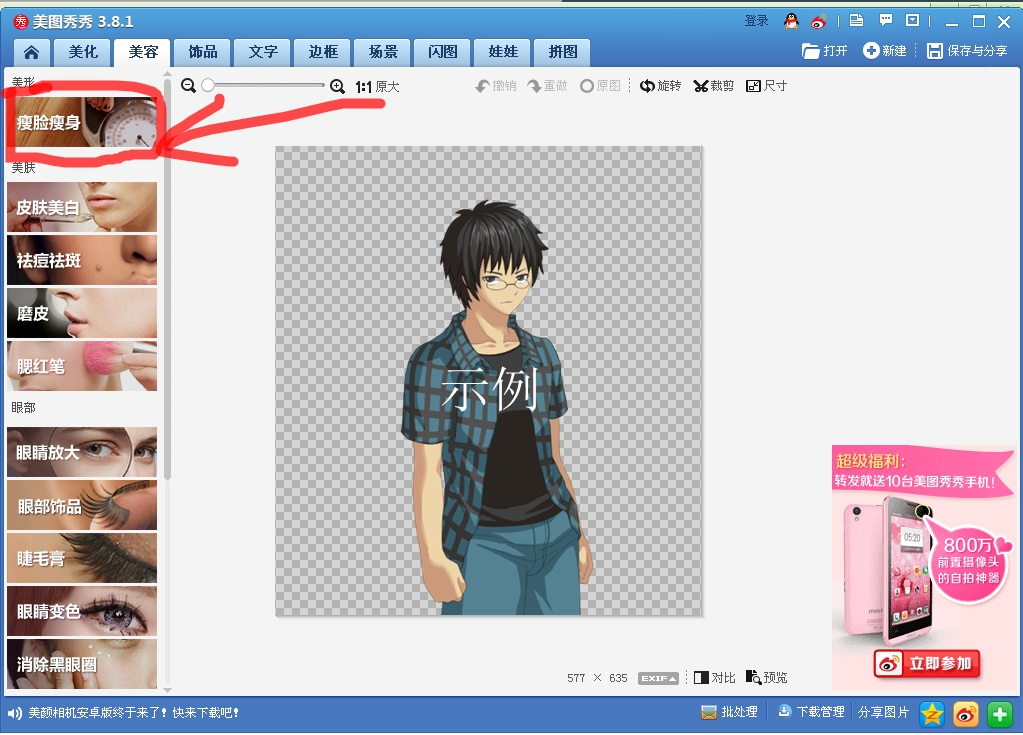This screenshot has height=735, width=1023.
Task: Click the QQ penguin login icon
Action: pos(791,21)
